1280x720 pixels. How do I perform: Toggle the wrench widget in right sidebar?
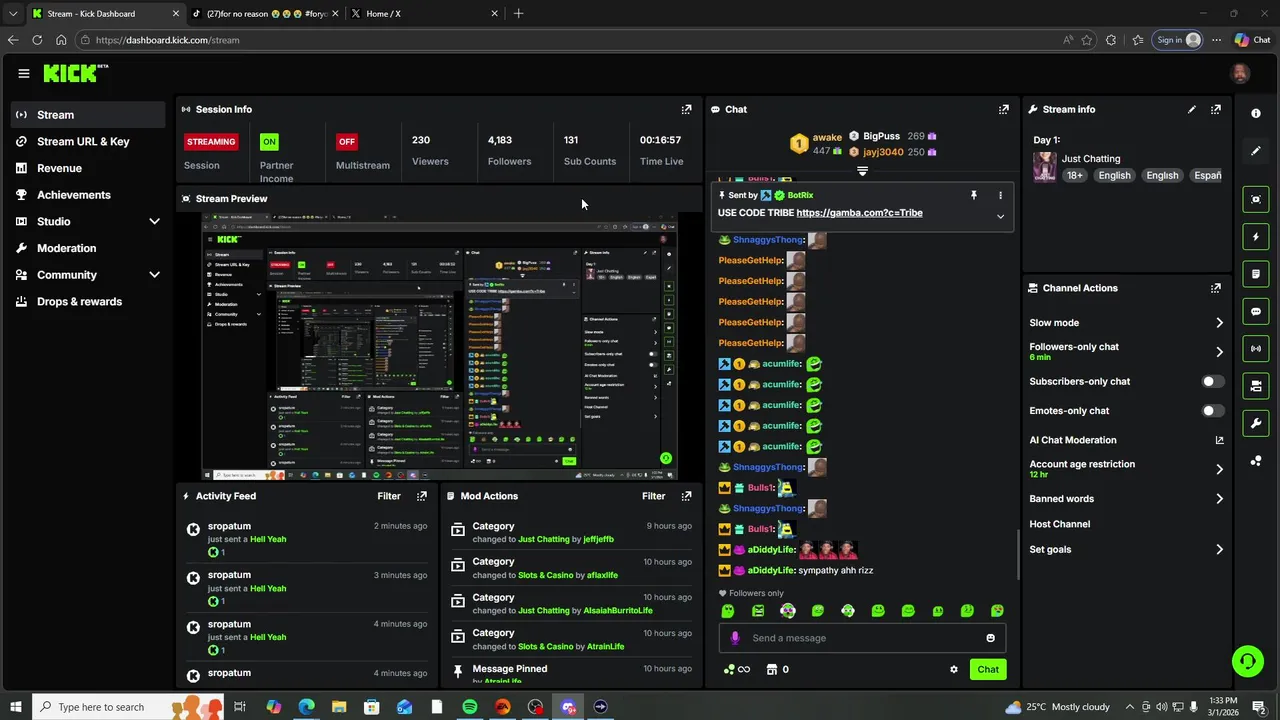pos(1256,423)
